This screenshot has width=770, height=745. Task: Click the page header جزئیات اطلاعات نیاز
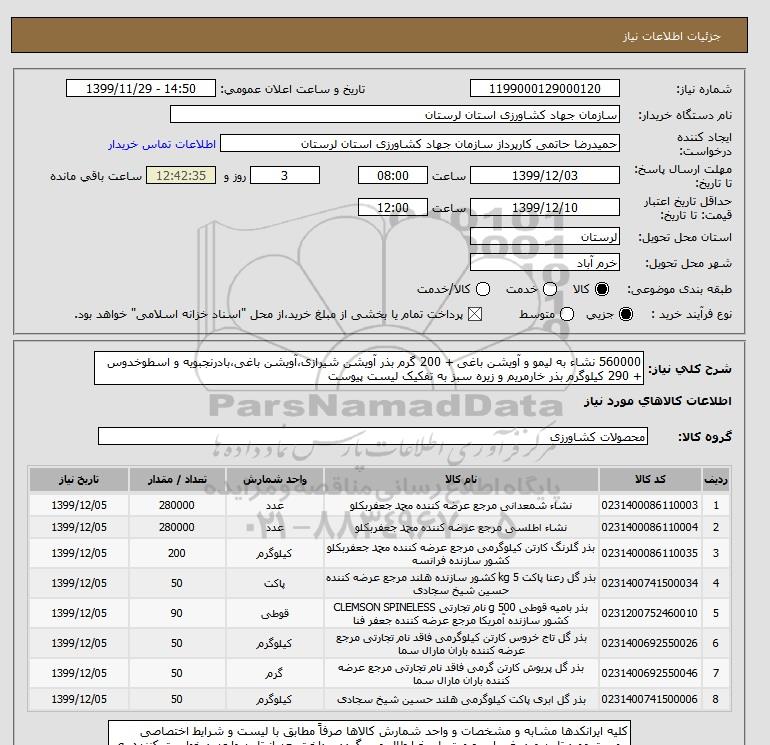672,36
